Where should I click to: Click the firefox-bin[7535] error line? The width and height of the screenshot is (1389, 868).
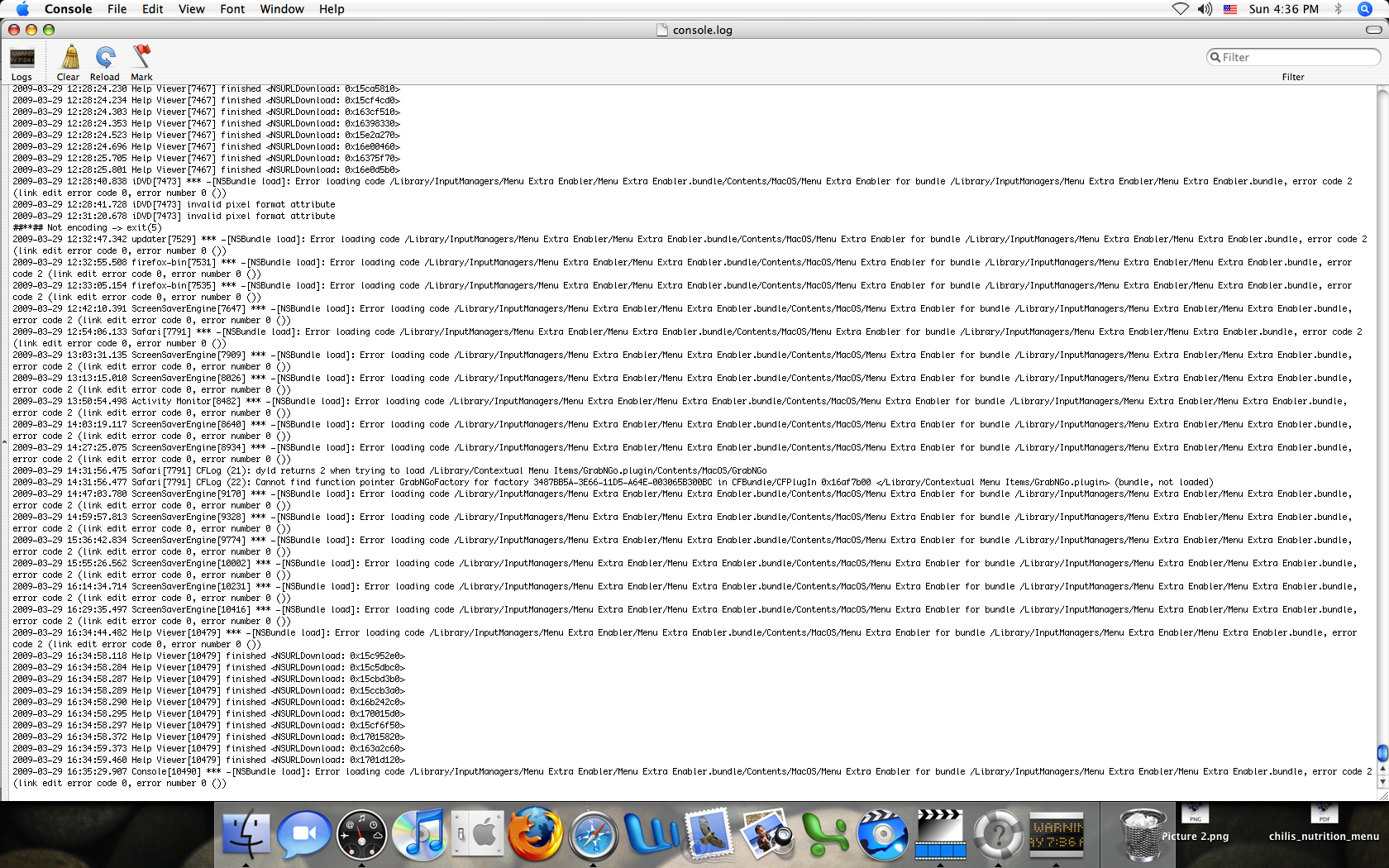point(682,291)
